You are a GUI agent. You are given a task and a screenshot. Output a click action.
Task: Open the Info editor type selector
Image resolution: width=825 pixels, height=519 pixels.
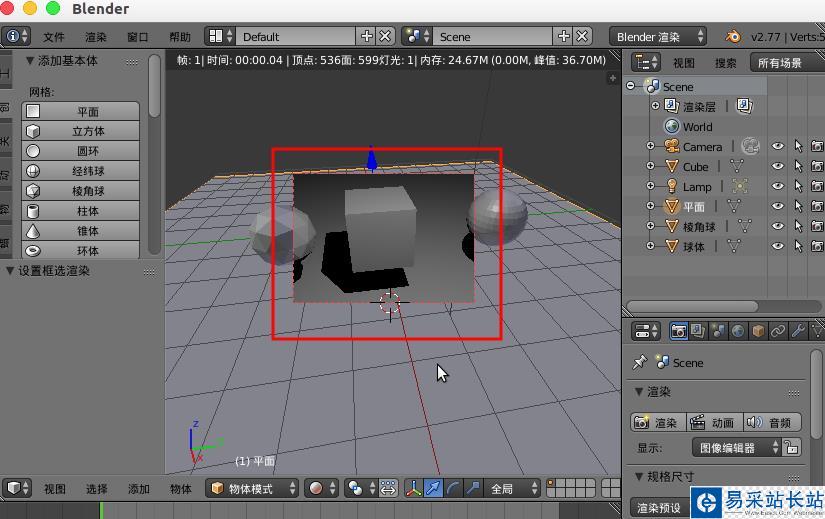[x=16, y=36]
